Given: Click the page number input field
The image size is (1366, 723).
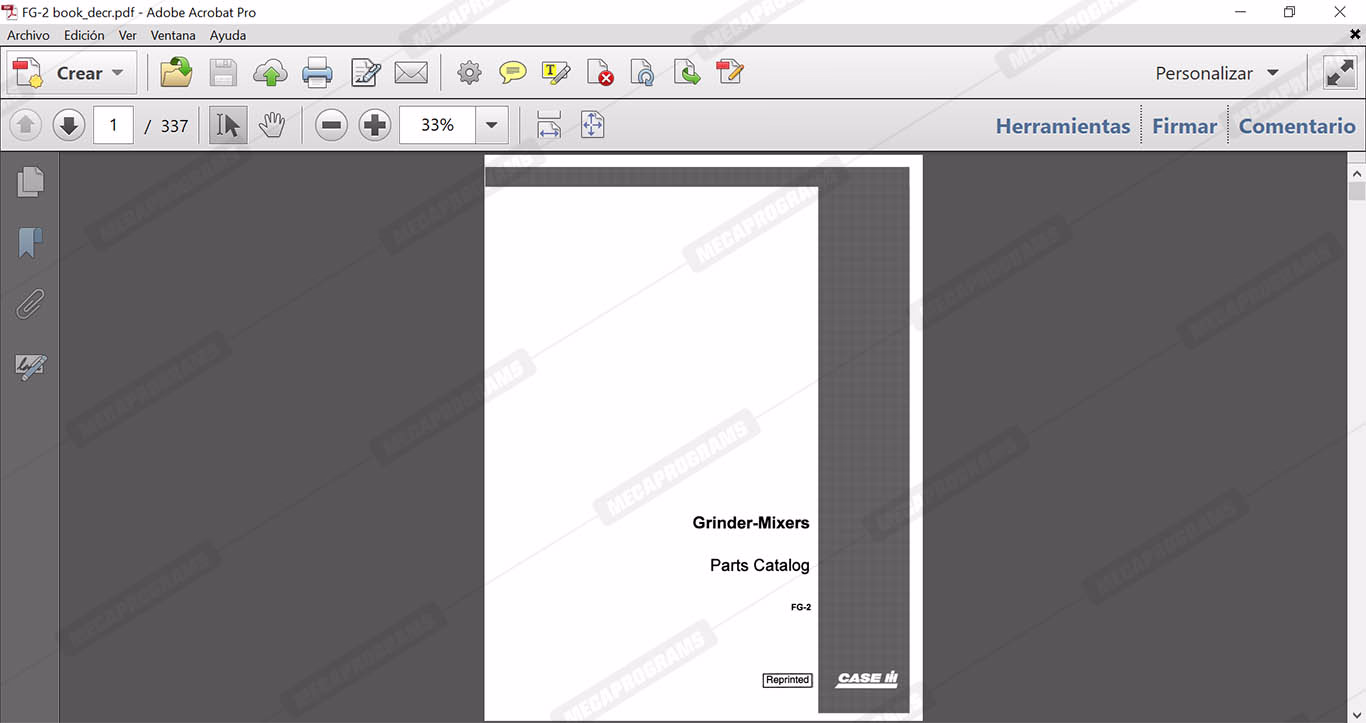Looking at the screenshot, I should click(113, 125).
